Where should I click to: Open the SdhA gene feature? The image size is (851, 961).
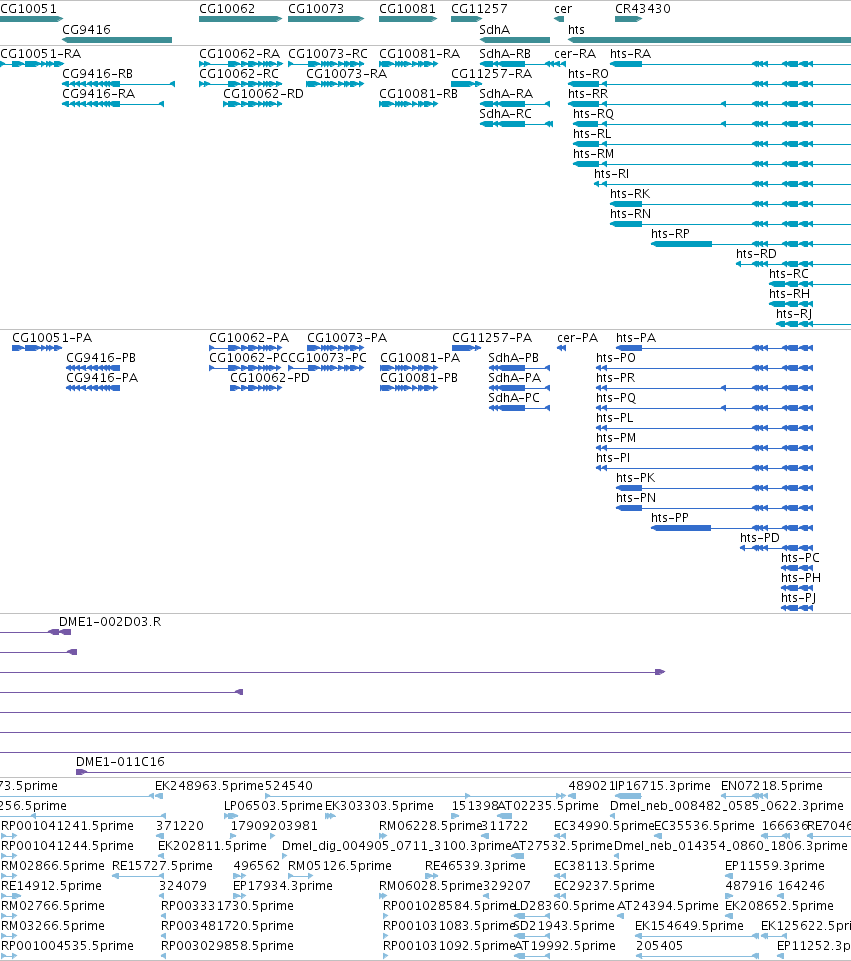pos(515,40)
